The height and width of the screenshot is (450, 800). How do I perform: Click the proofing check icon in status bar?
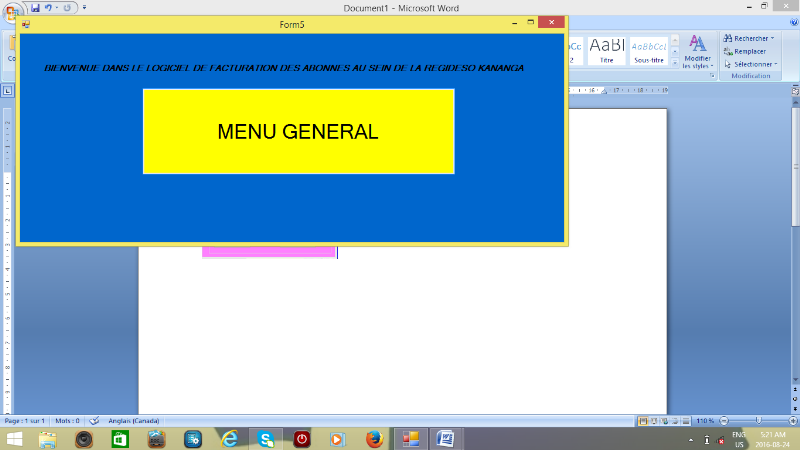(x=94, y=421)
